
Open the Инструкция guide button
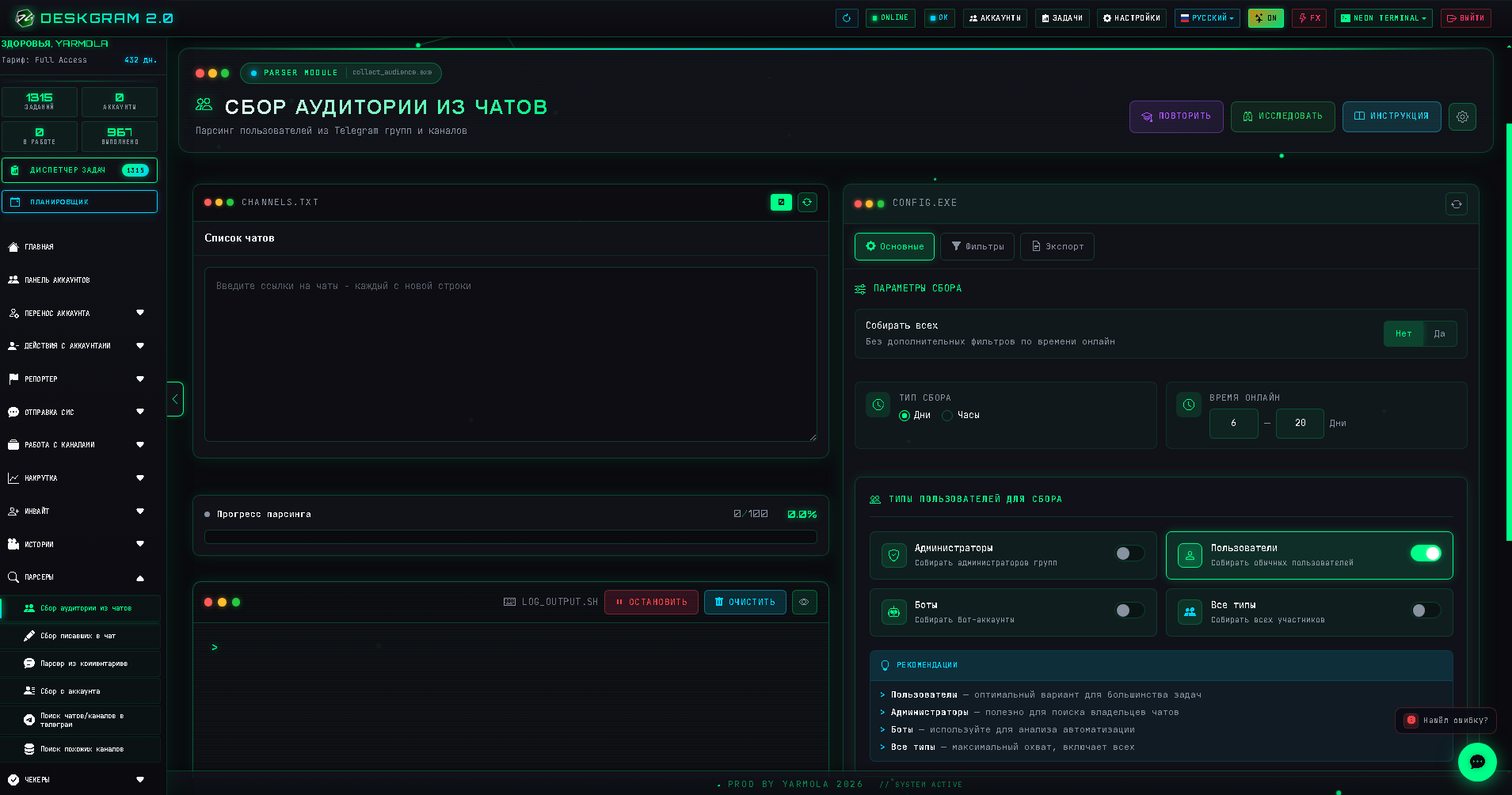coord(1392,116)
